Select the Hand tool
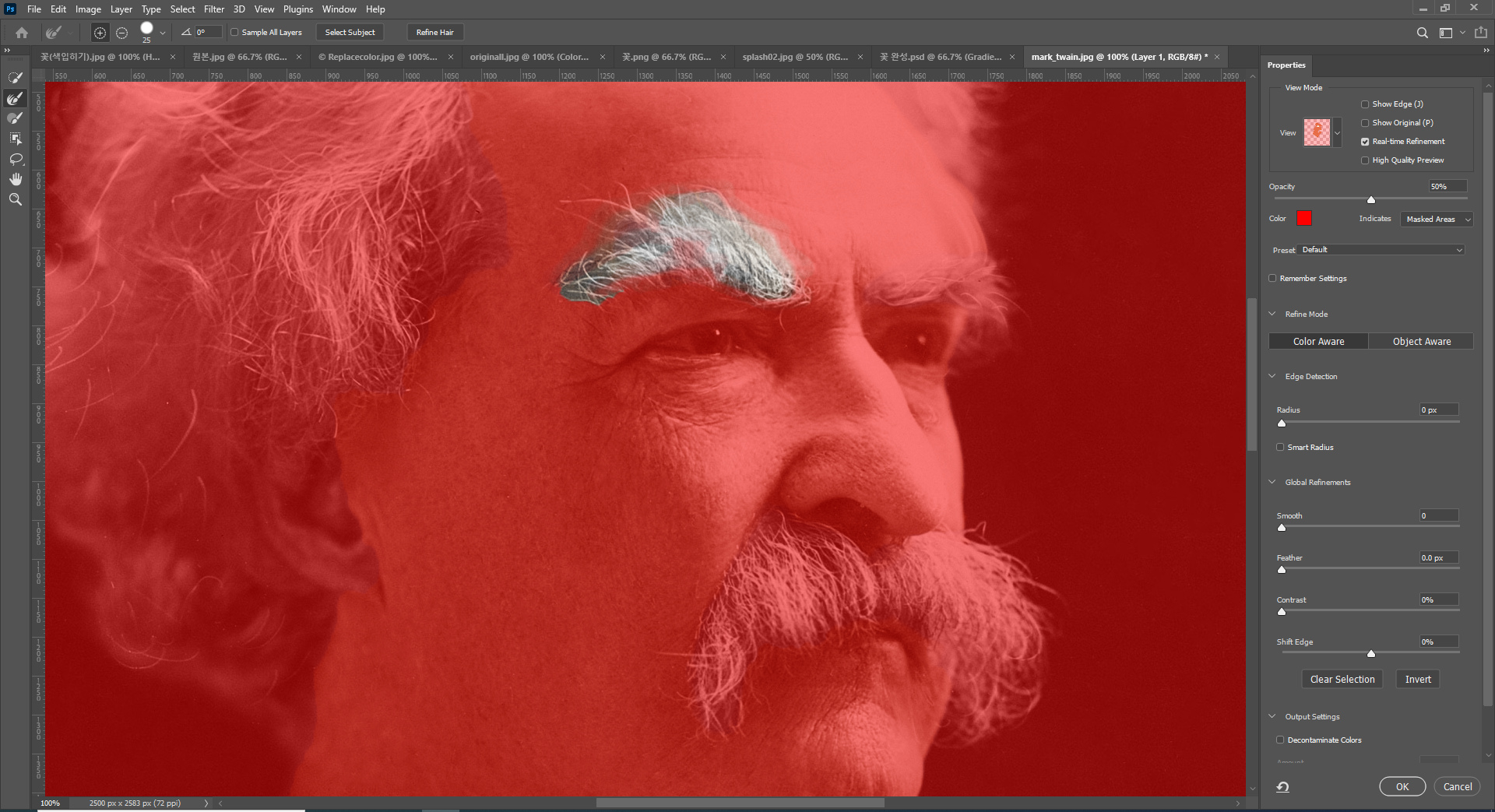The height and width of the screenshot is (812, 1495). click(15, 179)
